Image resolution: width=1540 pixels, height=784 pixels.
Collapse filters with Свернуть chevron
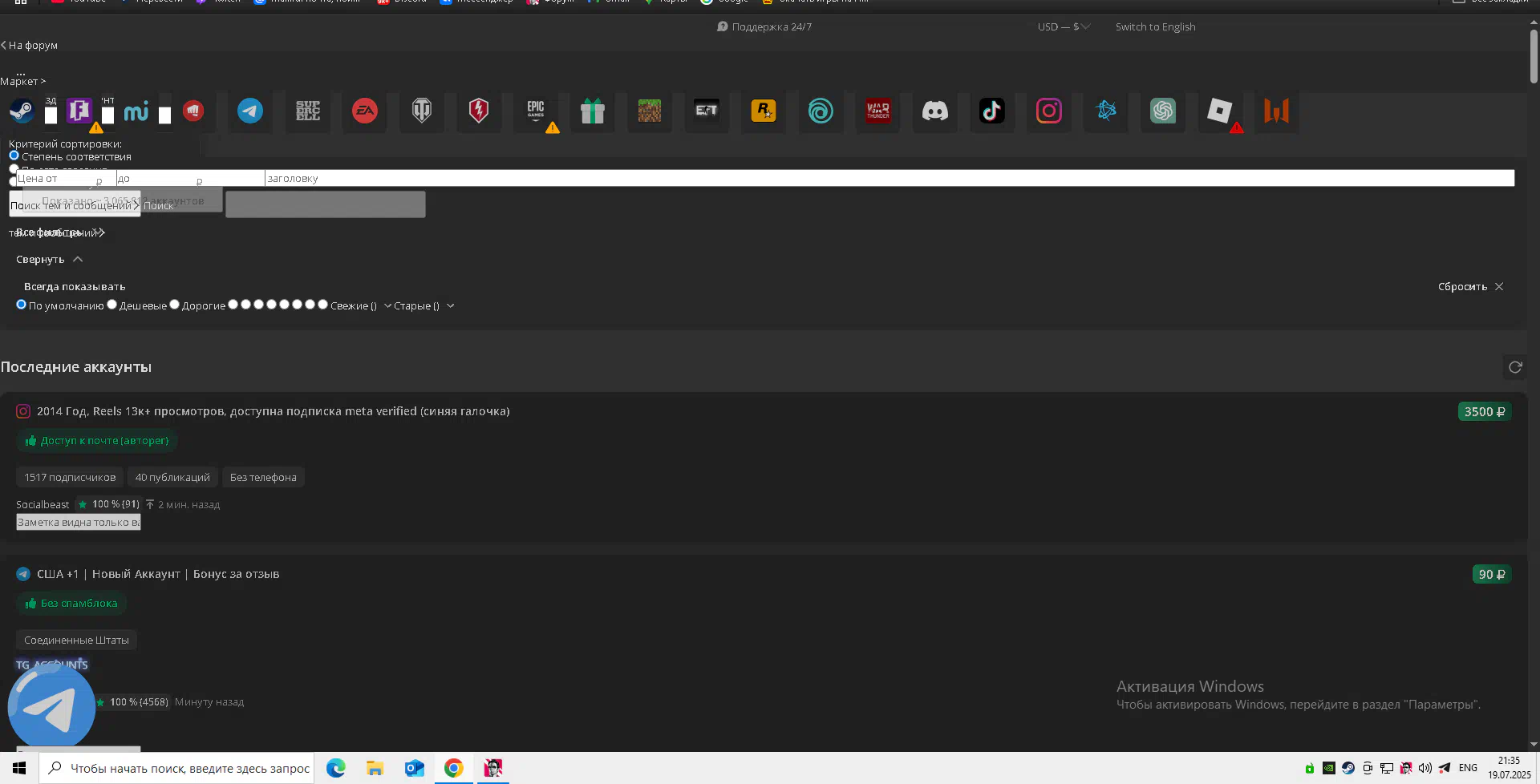click(78, 259)
